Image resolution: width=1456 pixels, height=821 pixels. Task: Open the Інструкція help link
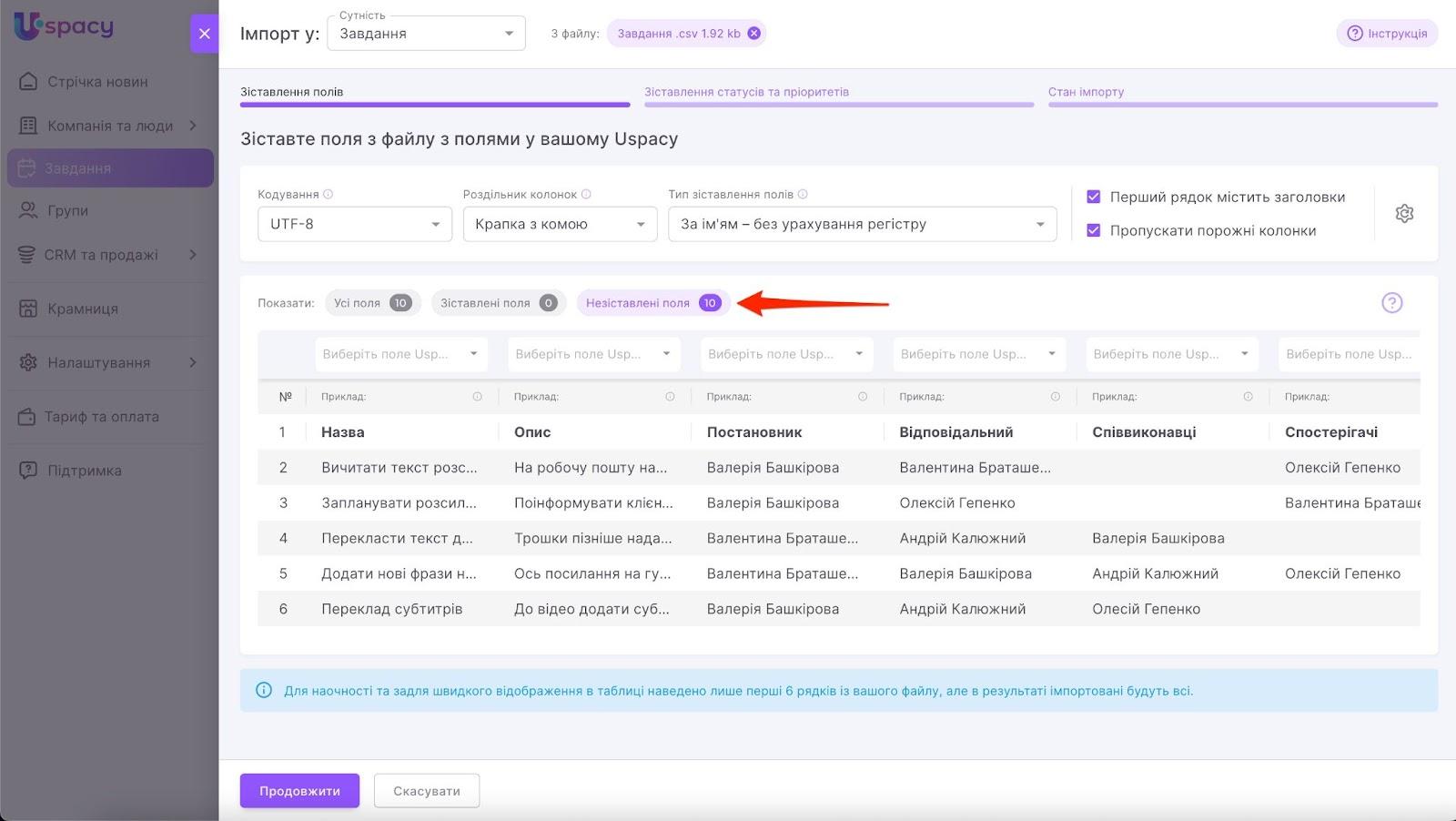[1387, 34]
